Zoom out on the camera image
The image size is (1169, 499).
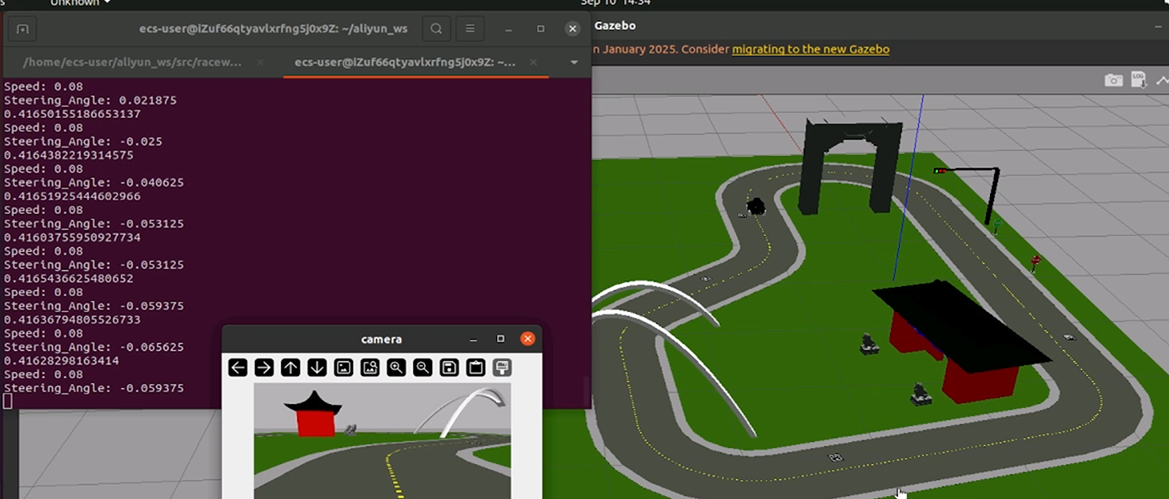[x=423, y=367]
